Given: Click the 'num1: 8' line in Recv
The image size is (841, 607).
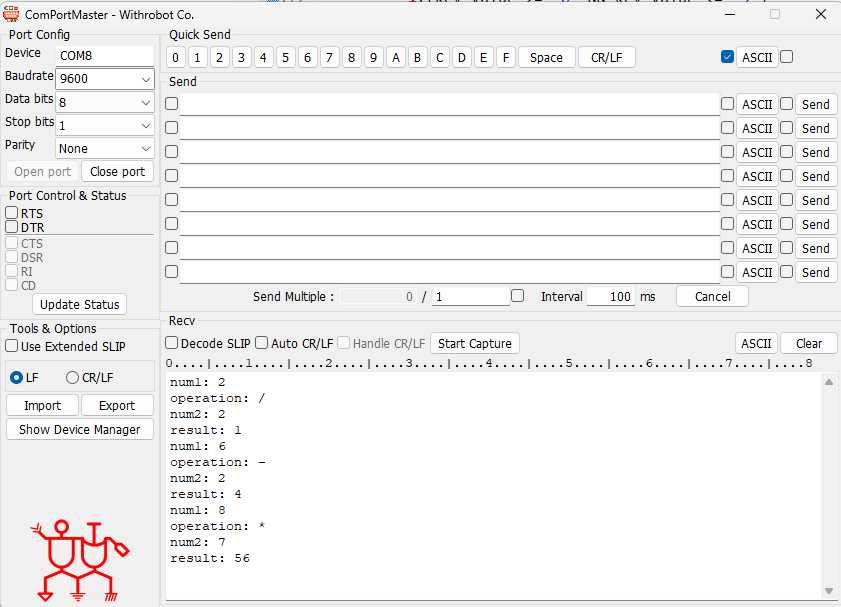Looking at the screenshot, I should pos(197,510).
